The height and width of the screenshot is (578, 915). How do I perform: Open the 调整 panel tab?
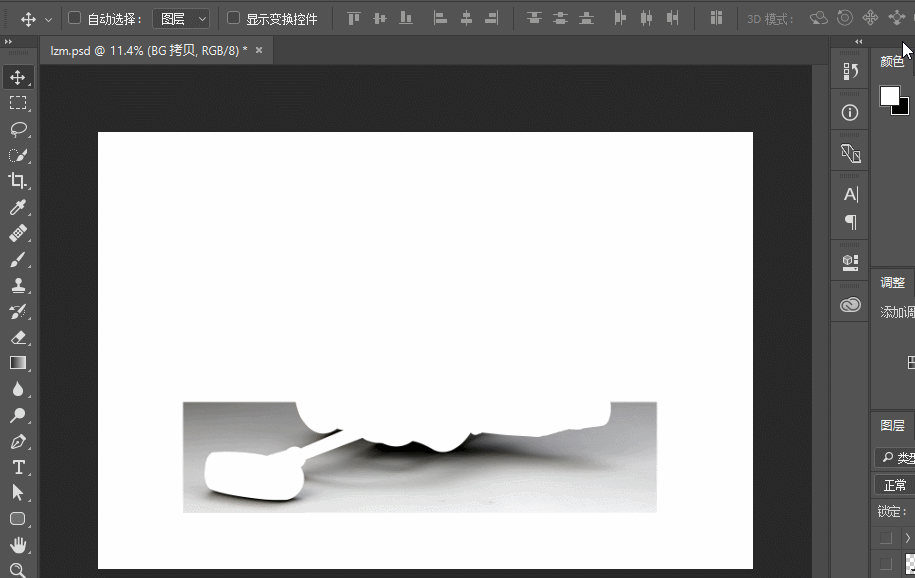point(892,283)
